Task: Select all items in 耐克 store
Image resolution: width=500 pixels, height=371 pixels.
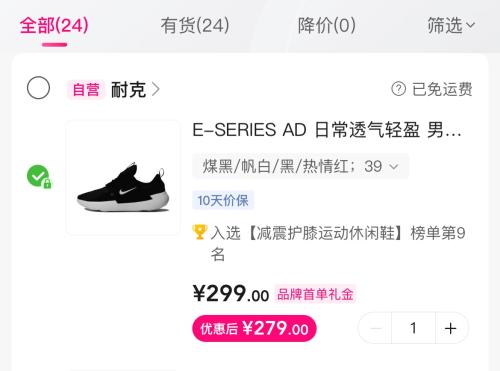Action: pyautogui.click(x=38, y=88)
